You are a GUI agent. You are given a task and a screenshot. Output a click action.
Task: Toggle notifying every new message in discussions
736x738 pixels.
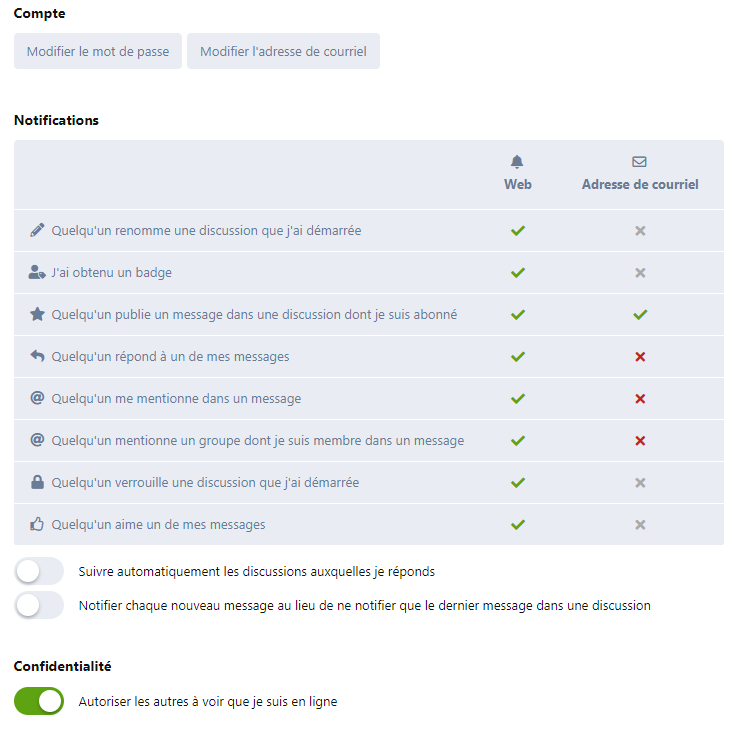39,605
